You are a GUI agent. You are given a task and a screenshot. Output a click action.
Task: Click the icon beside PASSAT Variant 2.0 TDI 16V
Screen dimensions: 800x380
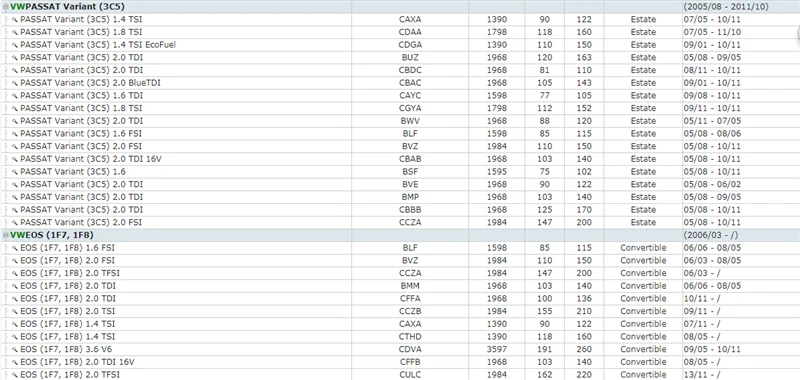[x=15, y=159]
